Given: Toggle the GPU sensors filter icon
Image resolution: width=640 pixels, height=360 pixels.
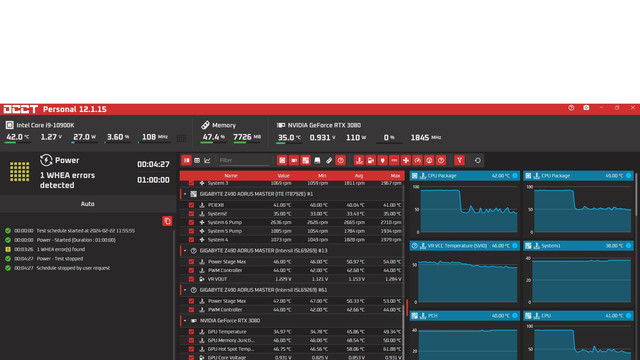Looking at the screenshot, I should 294,160.
